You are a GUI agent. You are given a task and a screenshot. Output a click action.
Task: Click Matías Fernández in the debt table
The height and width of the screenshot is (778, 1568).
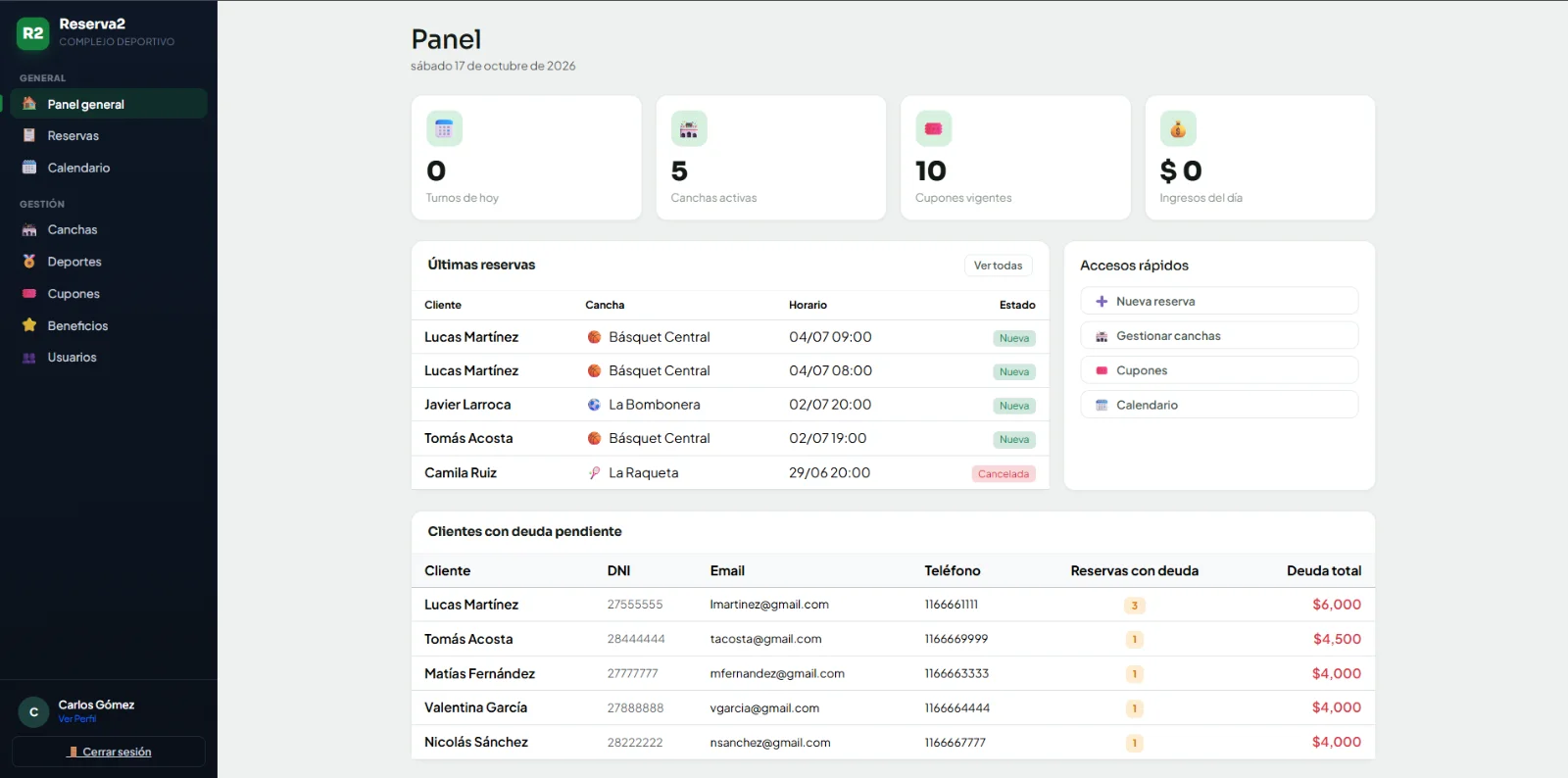tap(479, 673)
